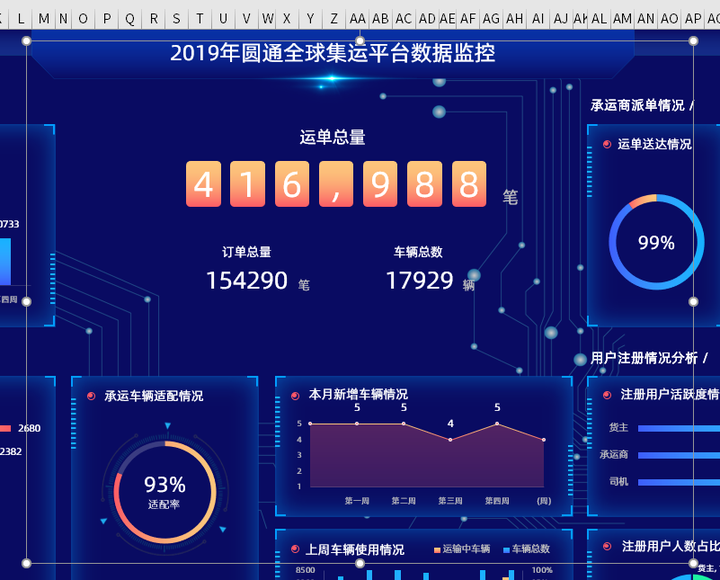720x580 pixels.
Task: Click the 93% 适配率 gauge center
Action: tap(165, 492)
